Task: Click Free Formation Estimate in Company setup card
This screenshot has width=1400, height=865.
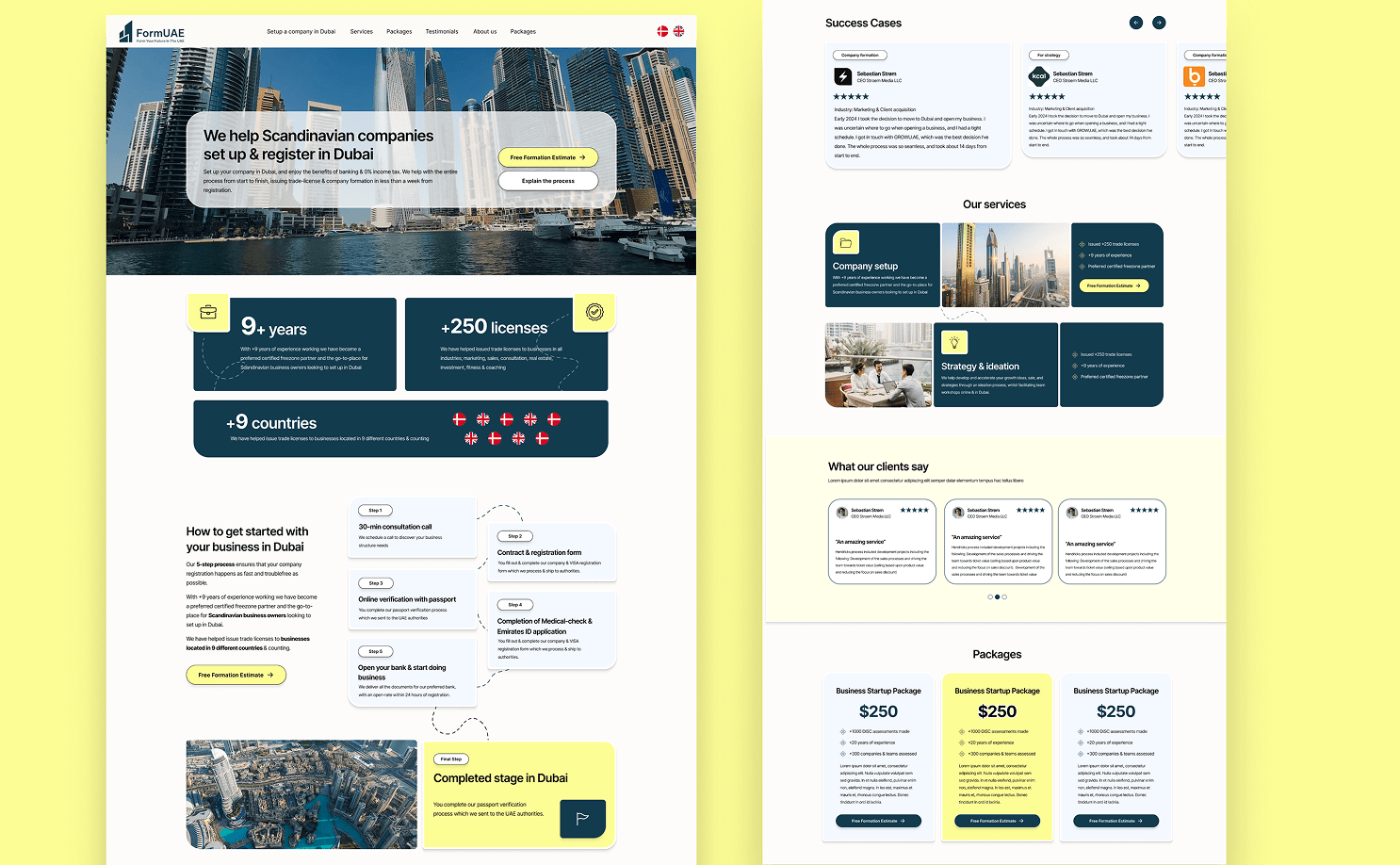Action: coord(1114,286)
